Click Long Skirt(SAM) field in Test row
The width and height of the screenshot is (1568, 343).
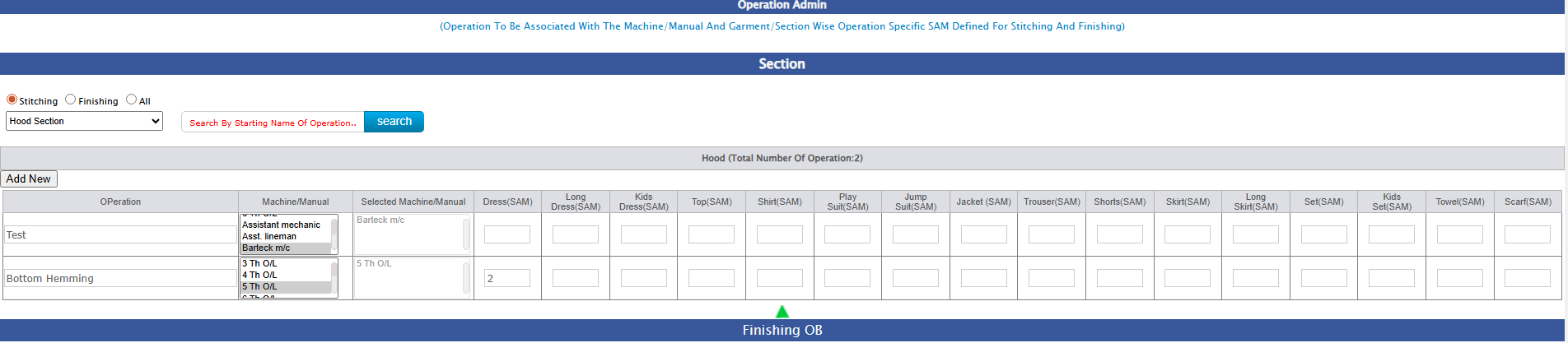(x=1256, y=234)
